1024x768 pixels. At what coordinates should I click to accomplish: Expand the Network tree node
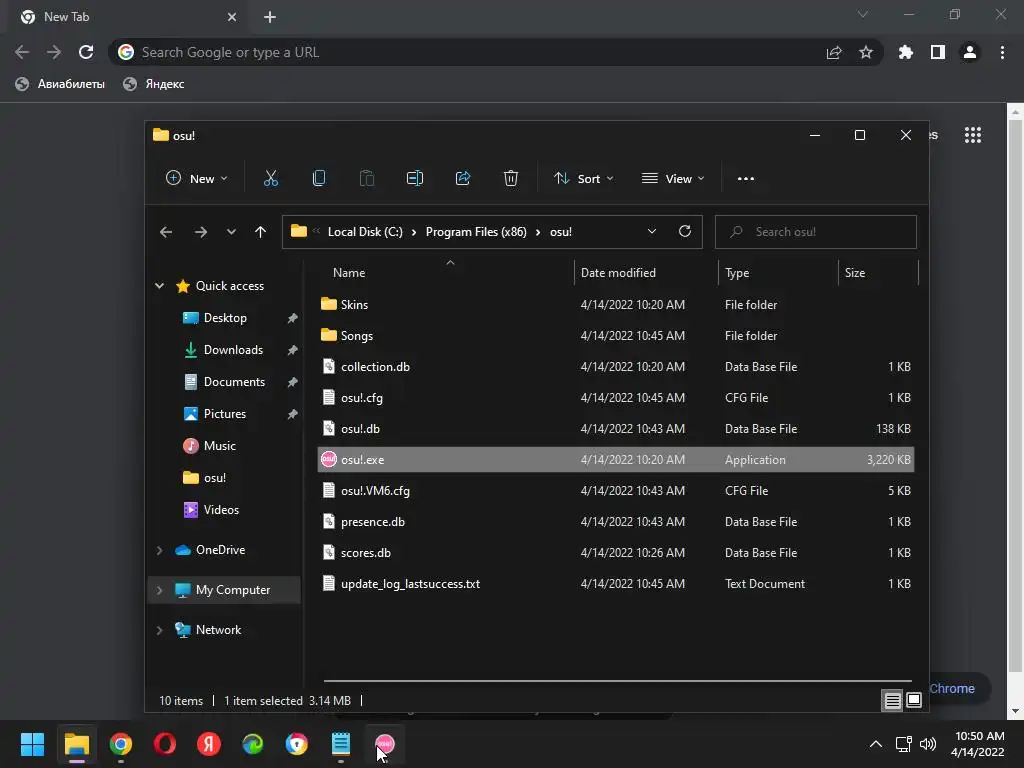pyautogui.click(x=159, y=630)
